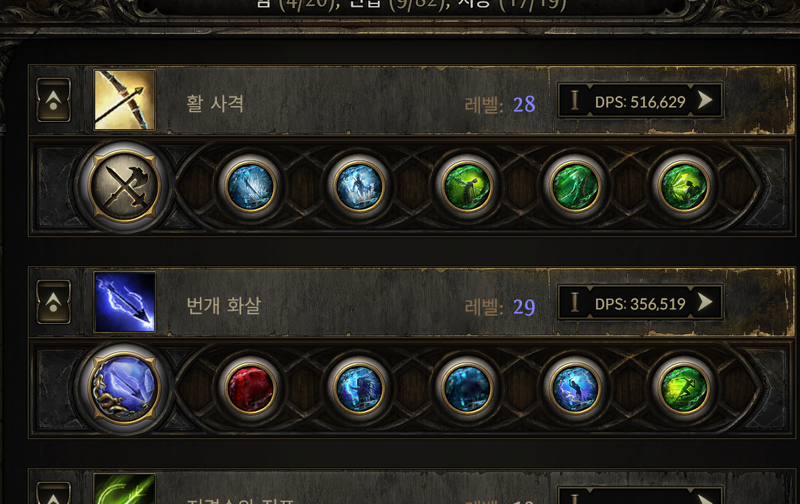Click last green support gem in bow shot row
The height and width of the screenshot is (504, 800).
pos(684,186)
